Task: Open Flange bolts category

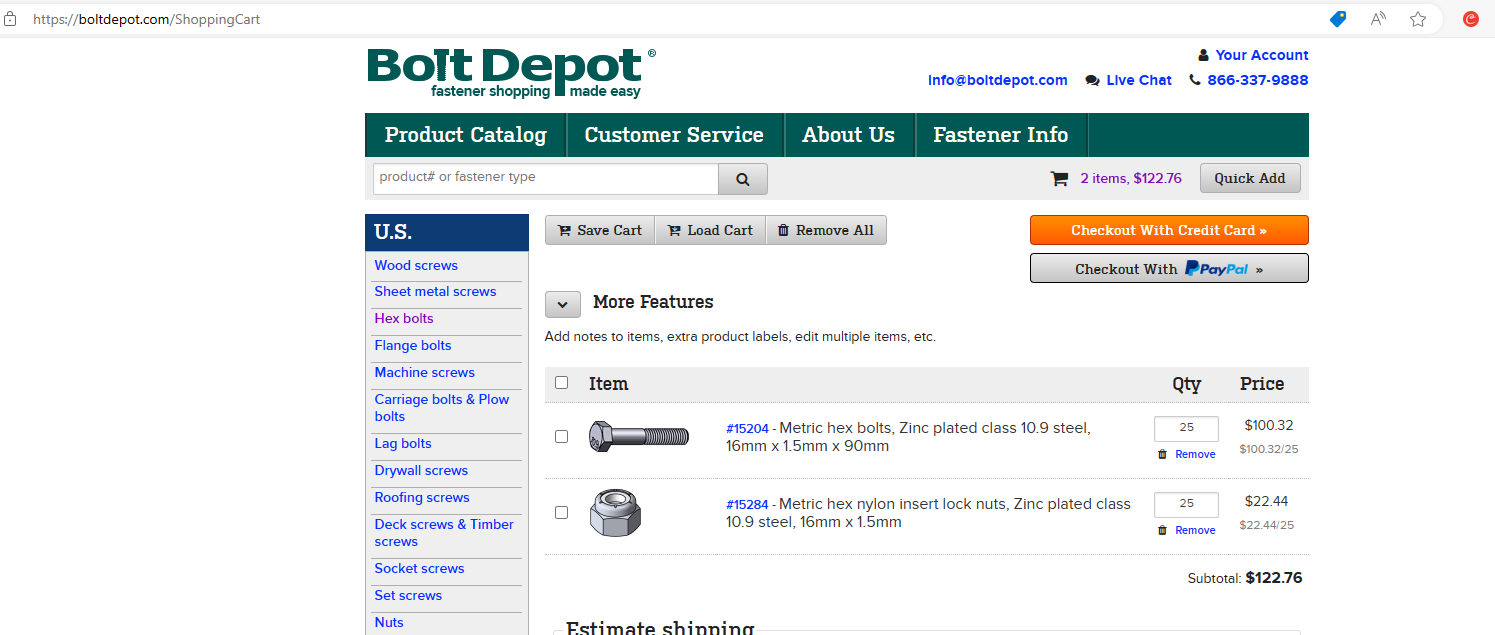Action: pos(413,345)
